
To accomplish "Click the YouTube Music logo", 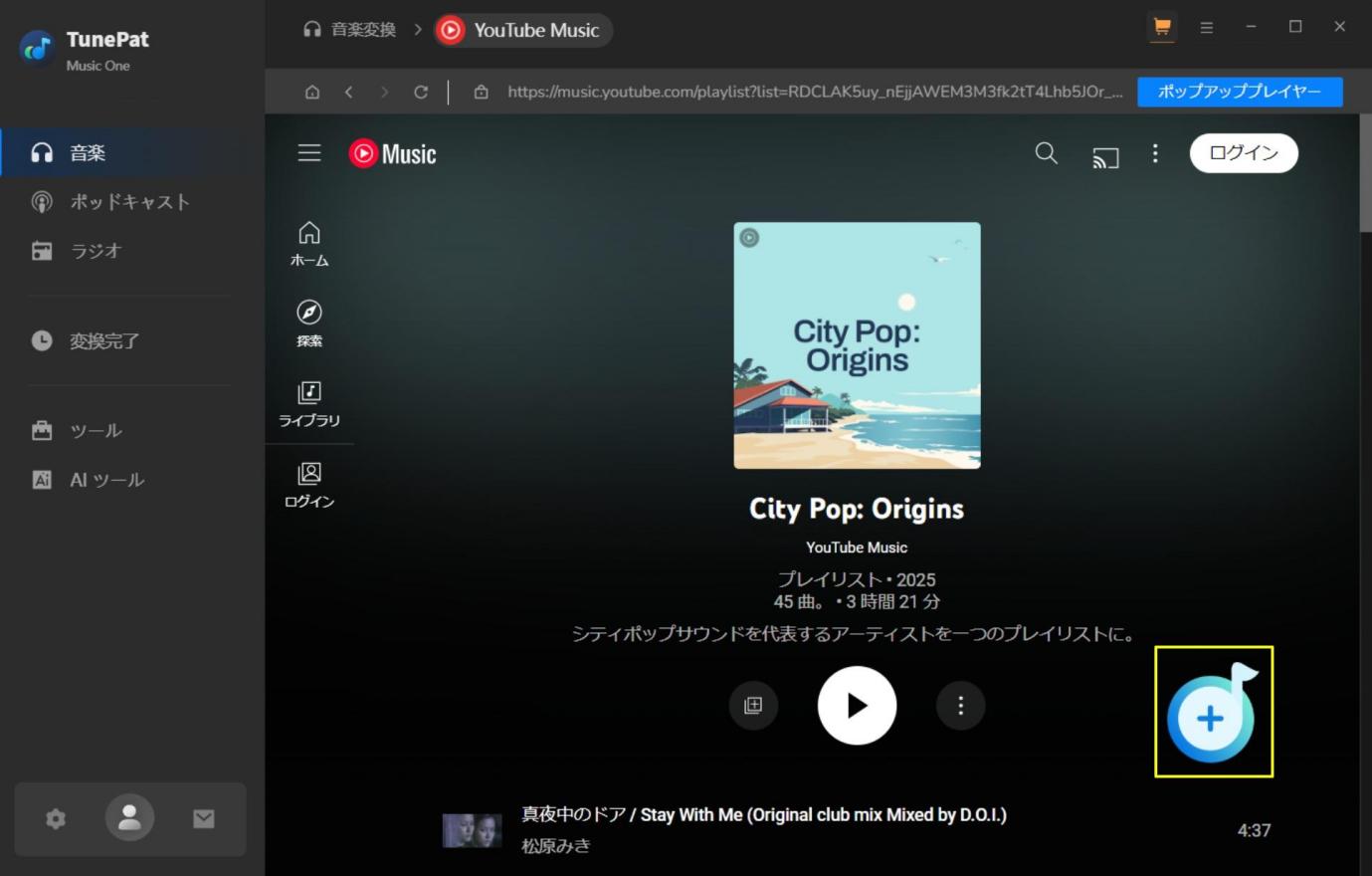I will [393, 153].
